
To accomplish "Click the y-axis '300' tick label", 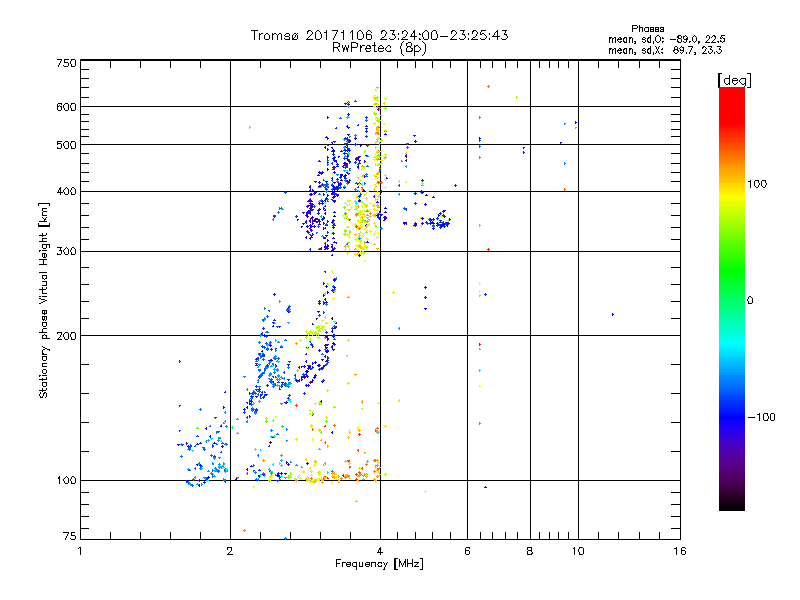I will [x=66, y=252].
